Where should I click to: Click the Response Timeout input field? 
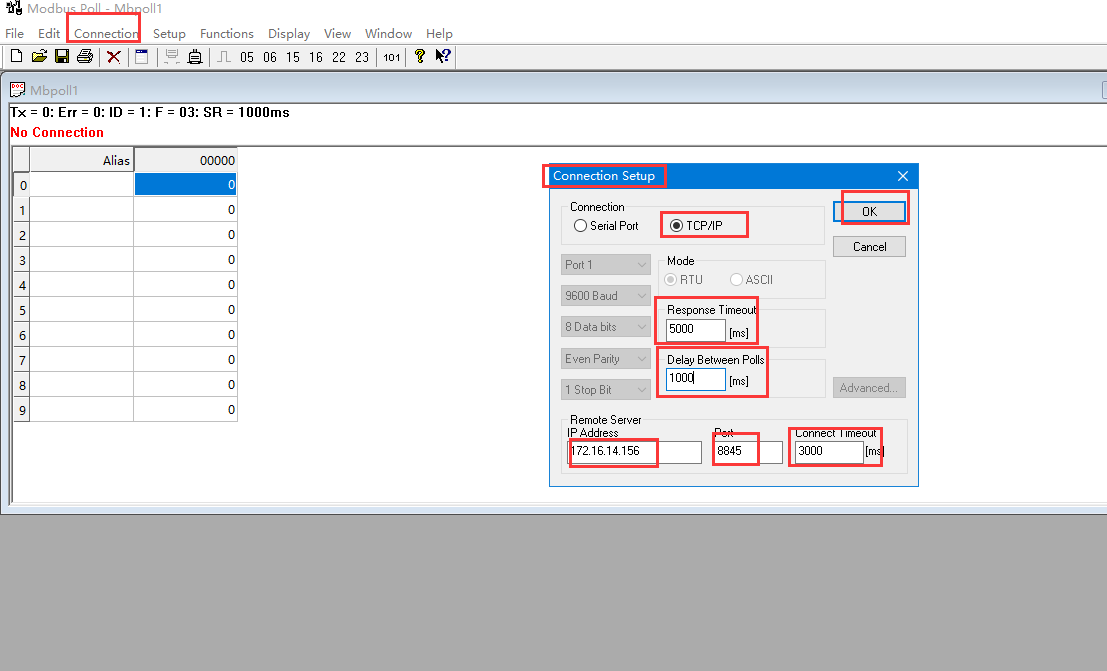tap(695, 329)
